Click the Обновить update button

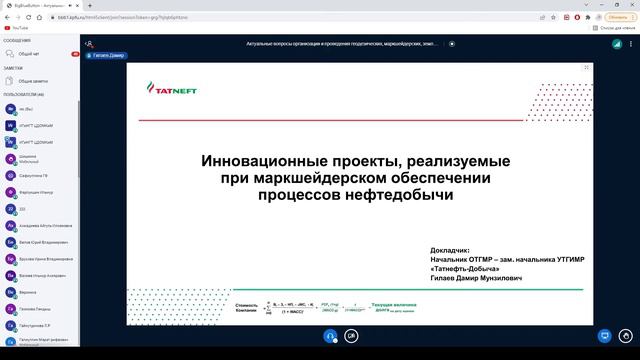point(621,18)
